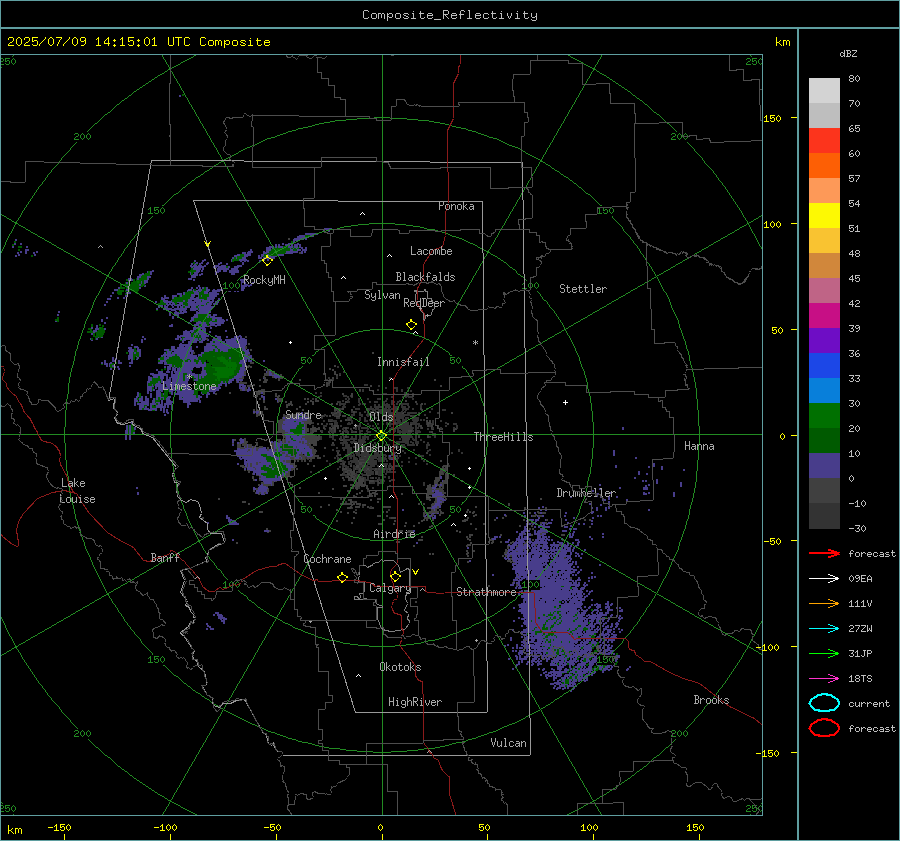Click the Ponoka town label

click(x=456, y=206)
